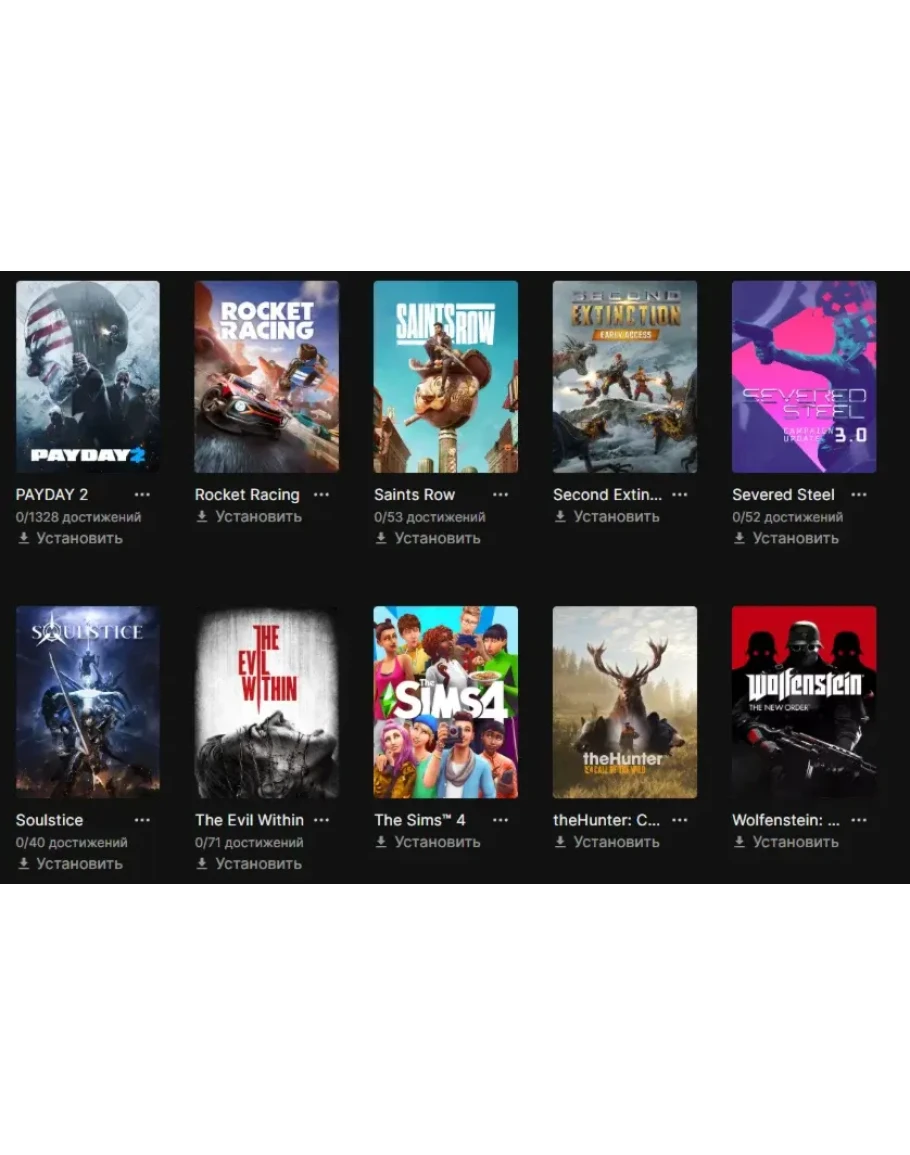This screenshot has height=1155, width=910.
Task: Open the options menu for theHunter
Action: click(x=679, y=820)
